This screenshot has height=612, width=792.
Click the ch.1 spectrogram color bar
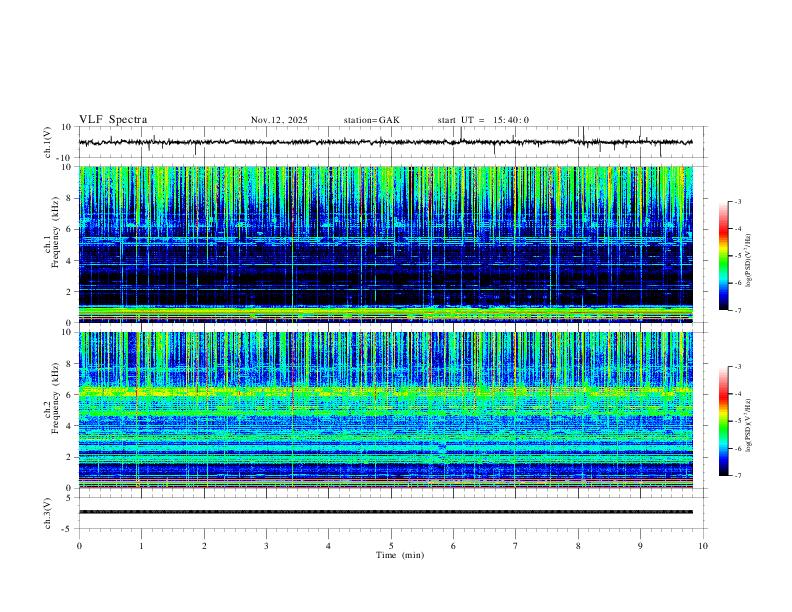723,256
